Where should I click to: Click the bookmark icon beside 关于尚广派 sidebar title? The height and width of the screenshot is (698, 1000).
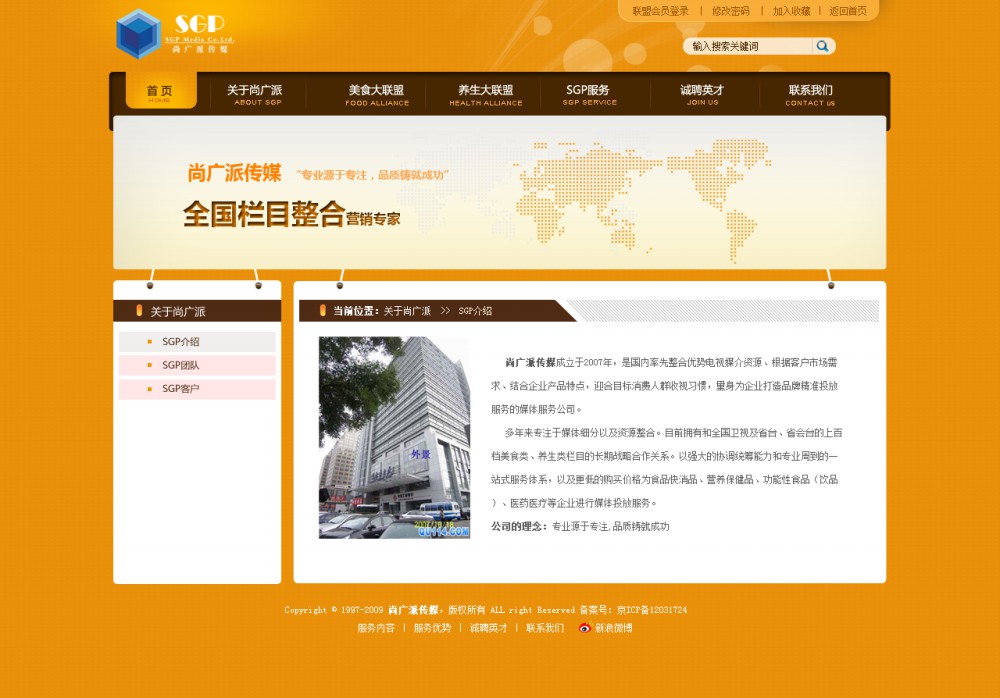[x=137, y=310]
